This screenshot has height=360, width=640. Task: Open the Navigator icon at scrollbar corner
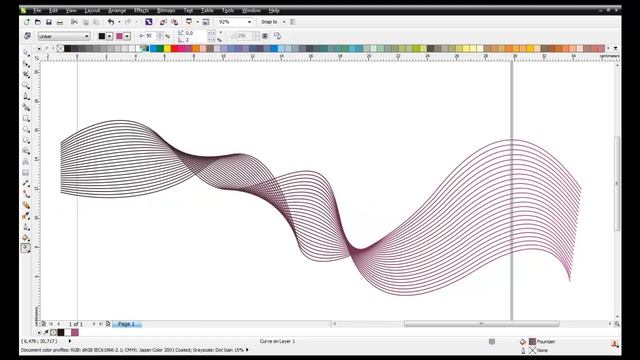pyautogui.click(x=617, y=324)
